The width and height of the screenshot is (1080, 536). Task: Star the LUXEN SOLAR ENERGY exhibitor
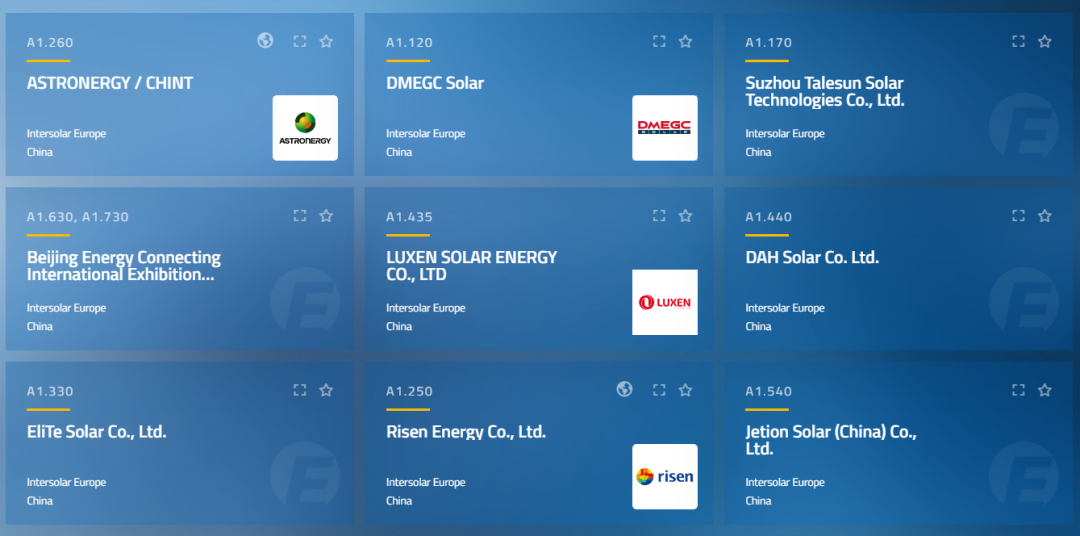pyautogui.click(x=685, y=216)
